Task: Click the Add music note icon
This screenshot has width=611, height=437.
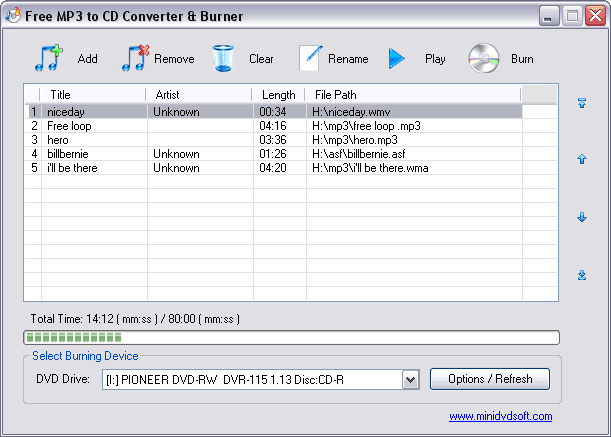Action: pyautogui.click(x=49, y=58)
